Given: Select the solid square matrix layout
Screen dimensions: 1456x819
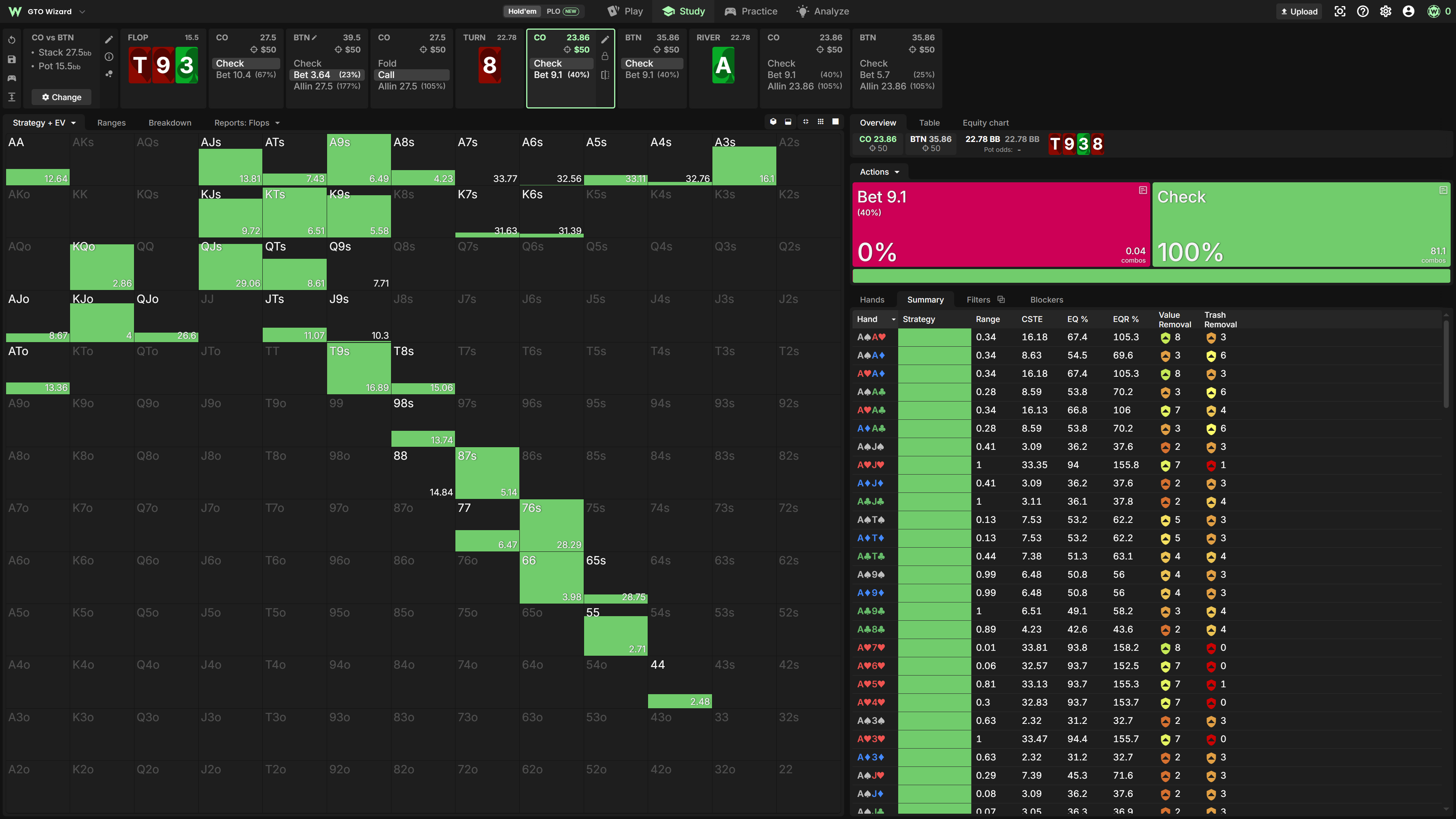Looking at the screenshot, I should point(835,122).
